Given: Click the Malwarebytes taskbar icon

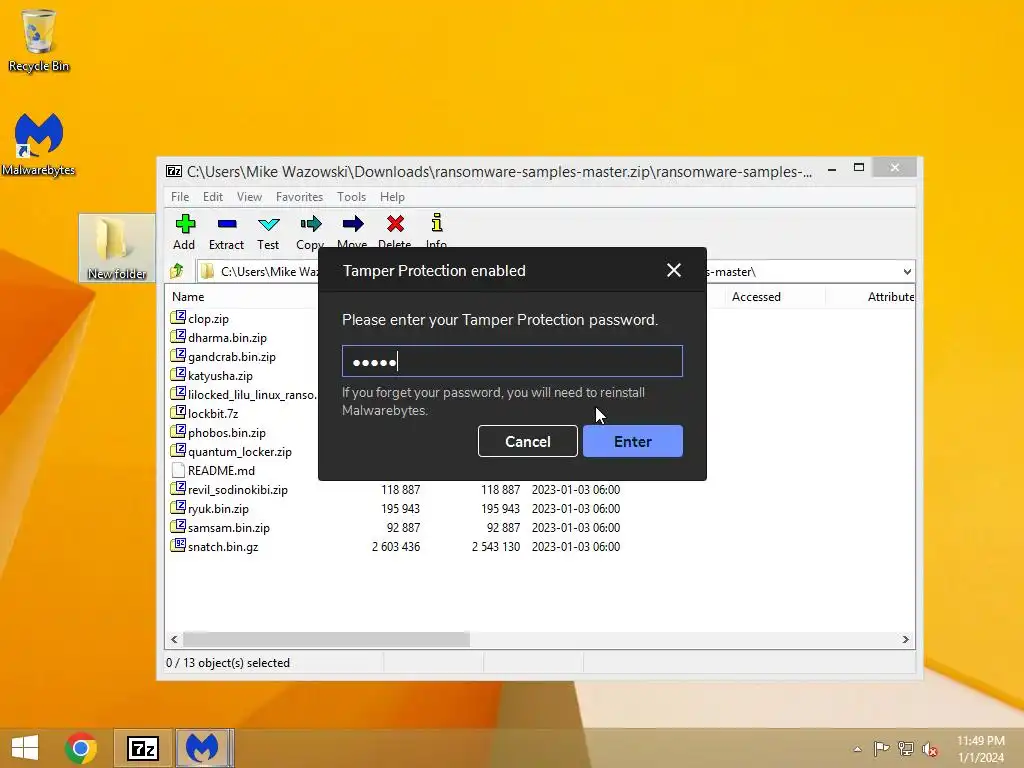Looking at the screenshot, I should pyautogui.click(x=202, y=748).
